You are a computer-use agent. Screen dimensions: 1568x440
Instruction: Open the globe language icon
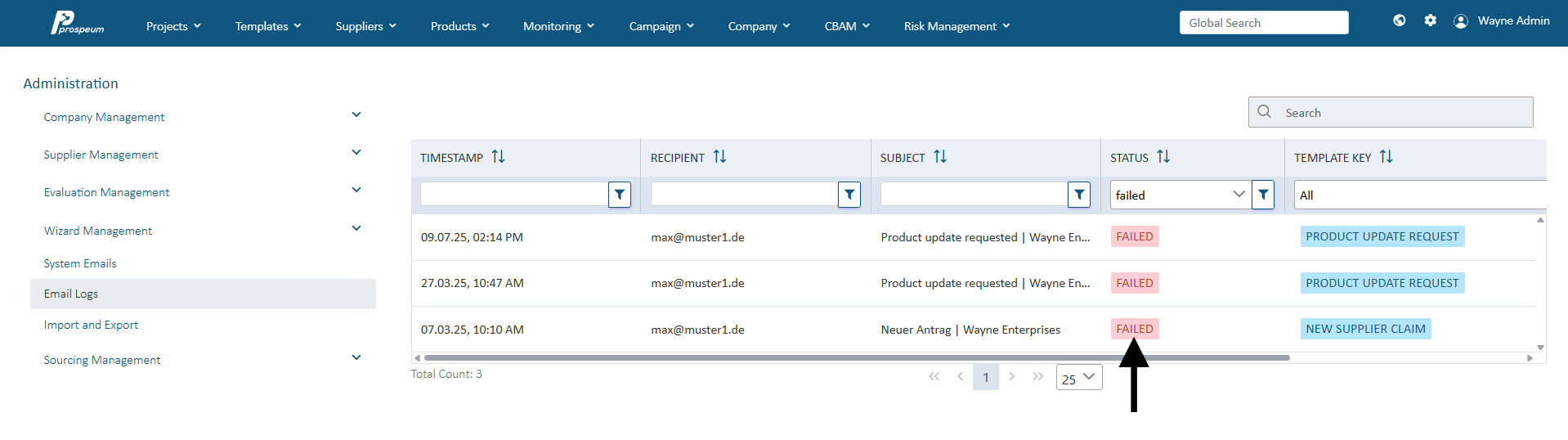1400,20
